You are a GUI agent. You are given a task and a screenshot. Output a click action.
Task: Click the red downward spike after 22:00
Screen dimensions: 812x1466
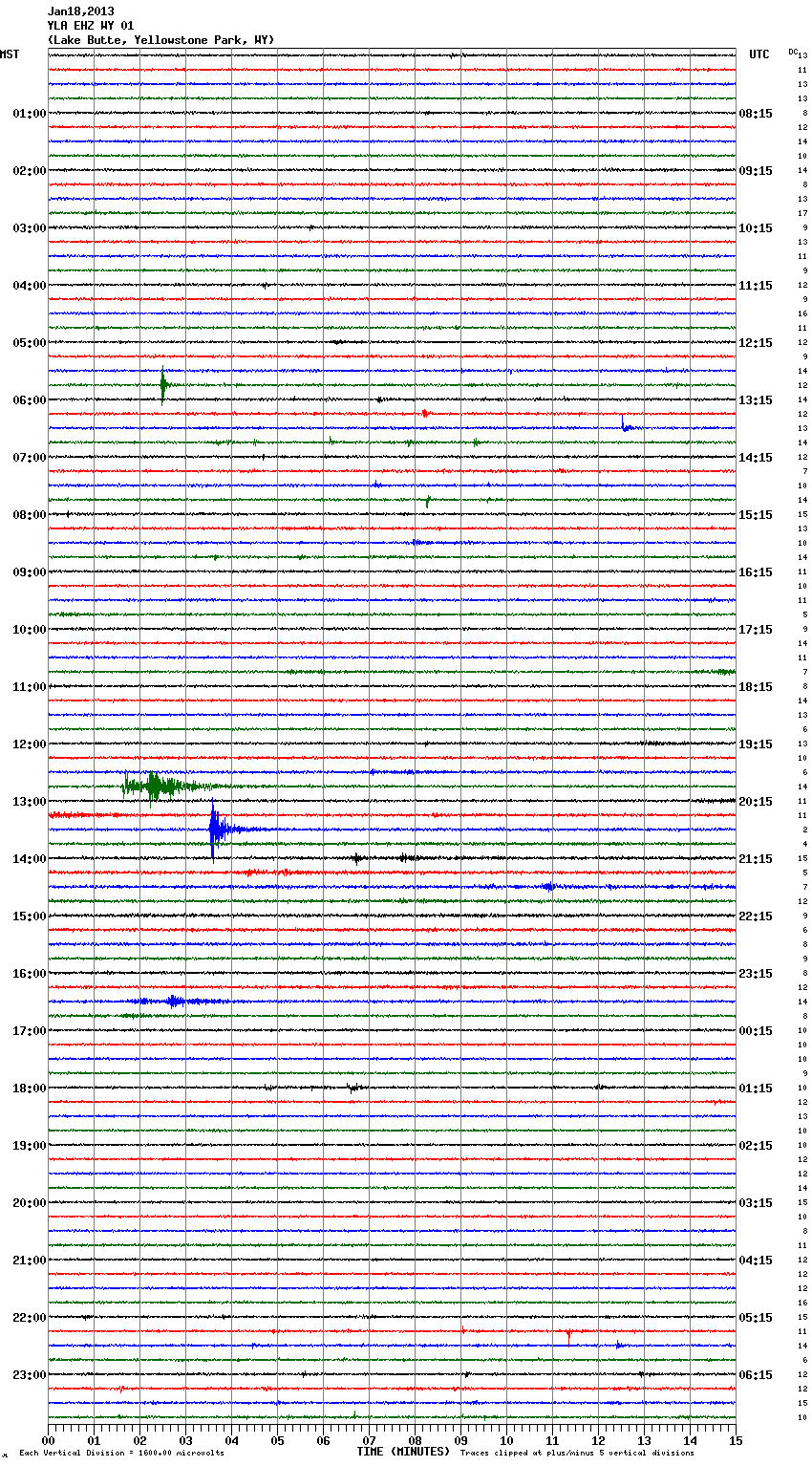pos(569,1334)
